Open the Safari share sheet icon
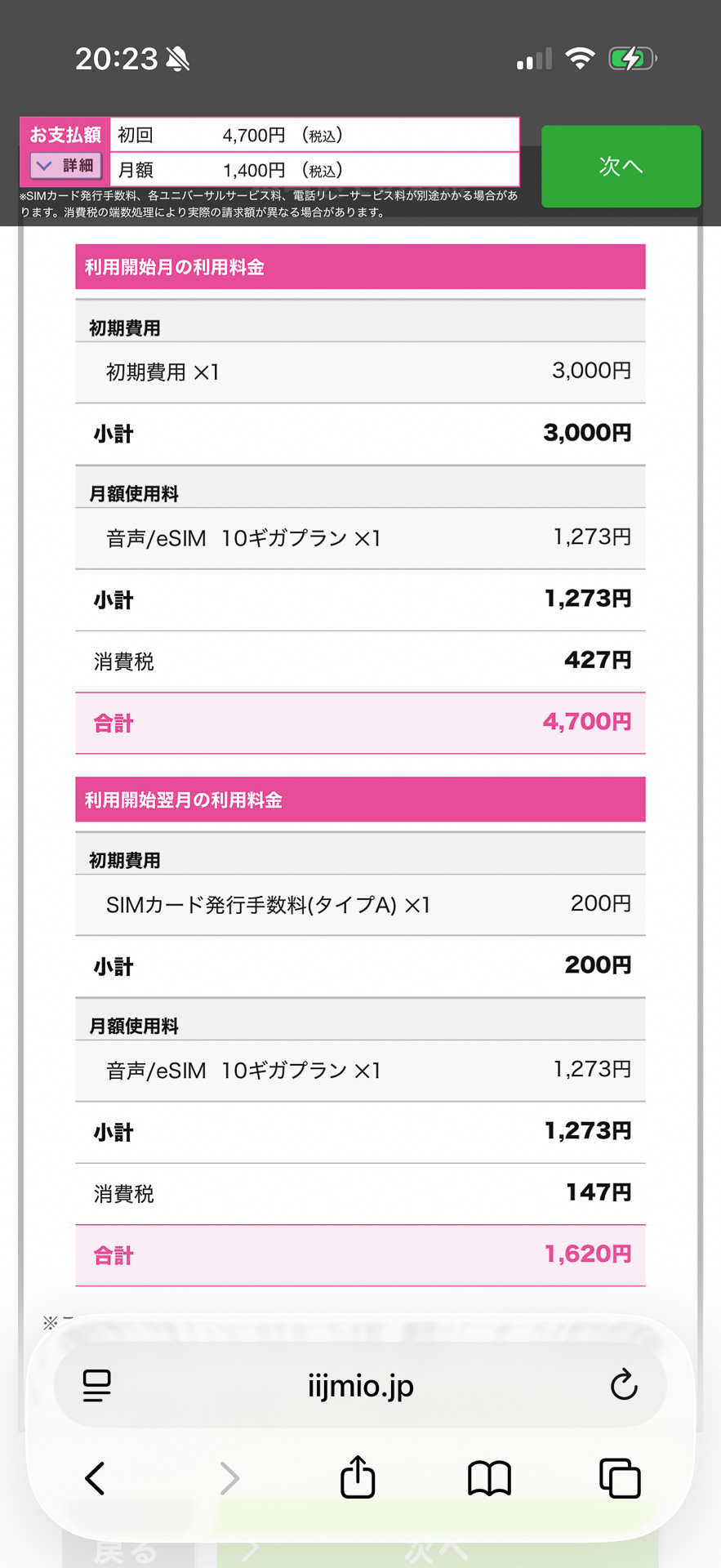 [358, 1477]
